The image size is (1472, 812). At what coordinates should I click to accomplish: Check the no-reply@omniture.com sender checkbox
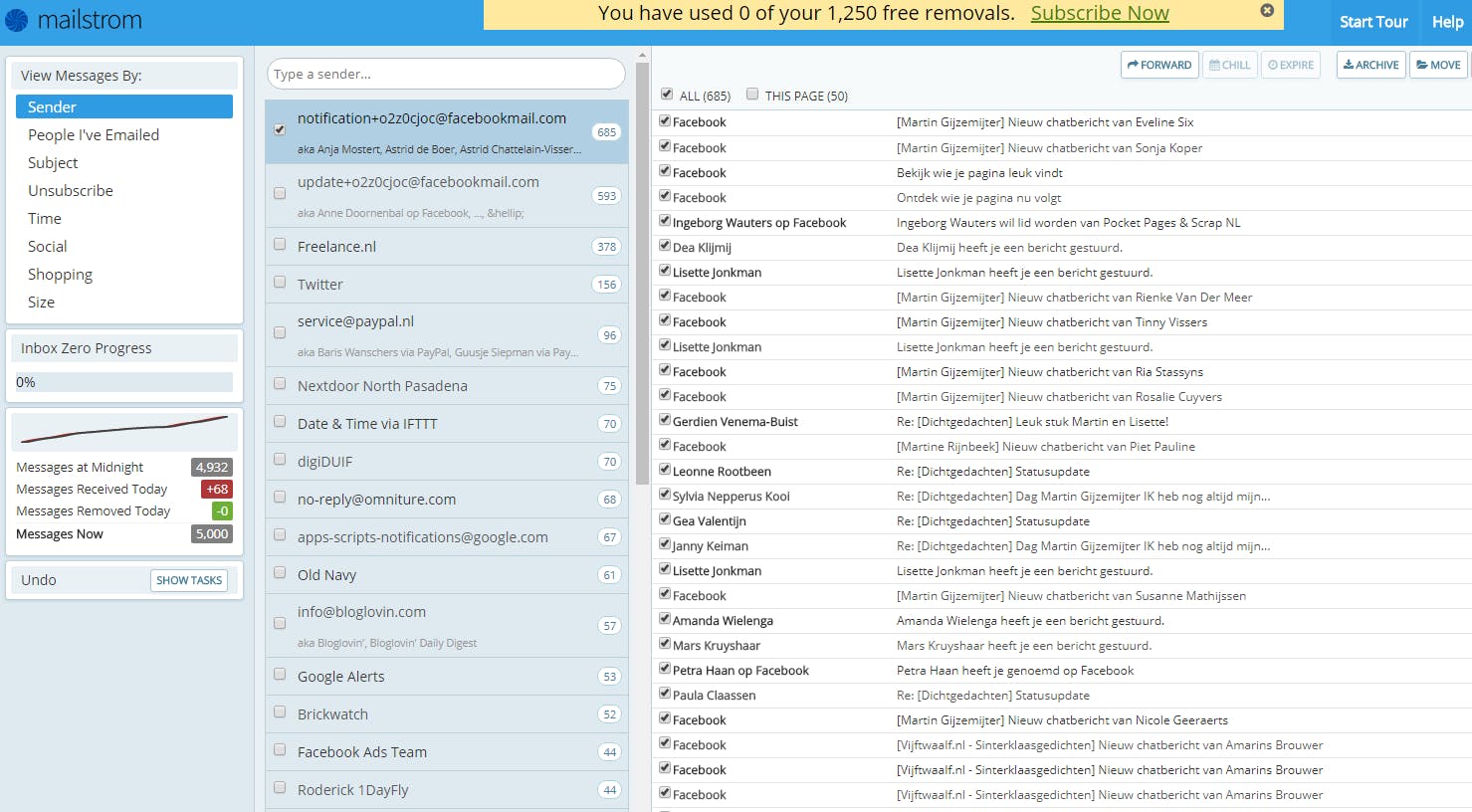pyautogui.click(x=280, y=498)
